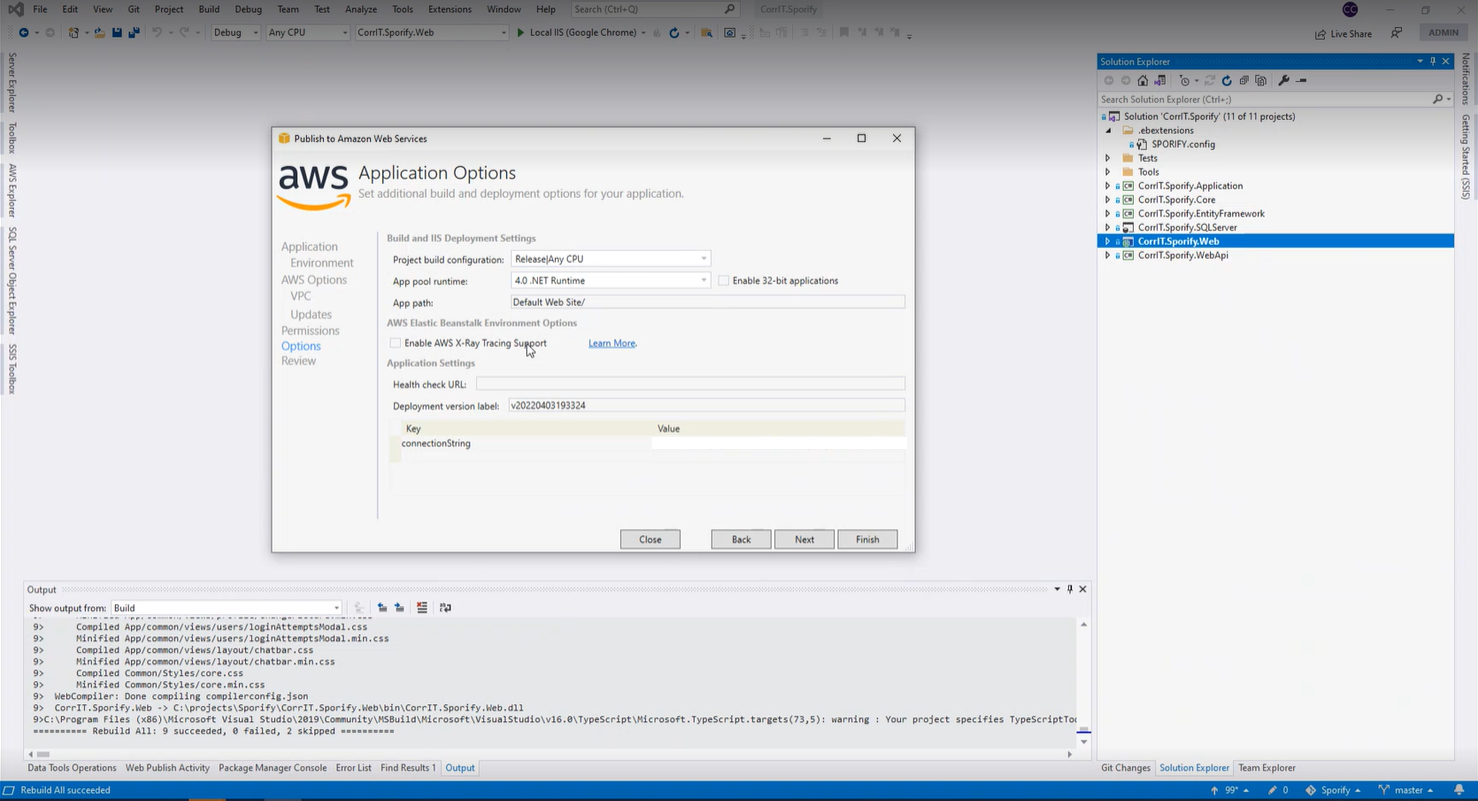The image size is (1478, 801).
Task: Click the Solution Explorer Properties wrench icon
Action: pos(1284,81)
